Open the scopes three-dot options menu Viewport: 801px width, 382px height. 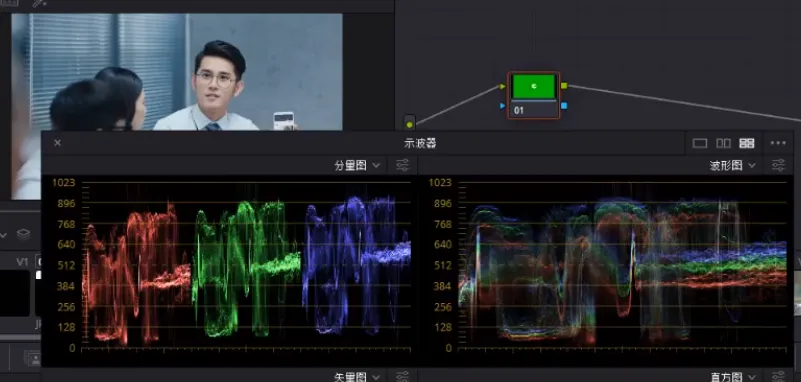point(778,144)
